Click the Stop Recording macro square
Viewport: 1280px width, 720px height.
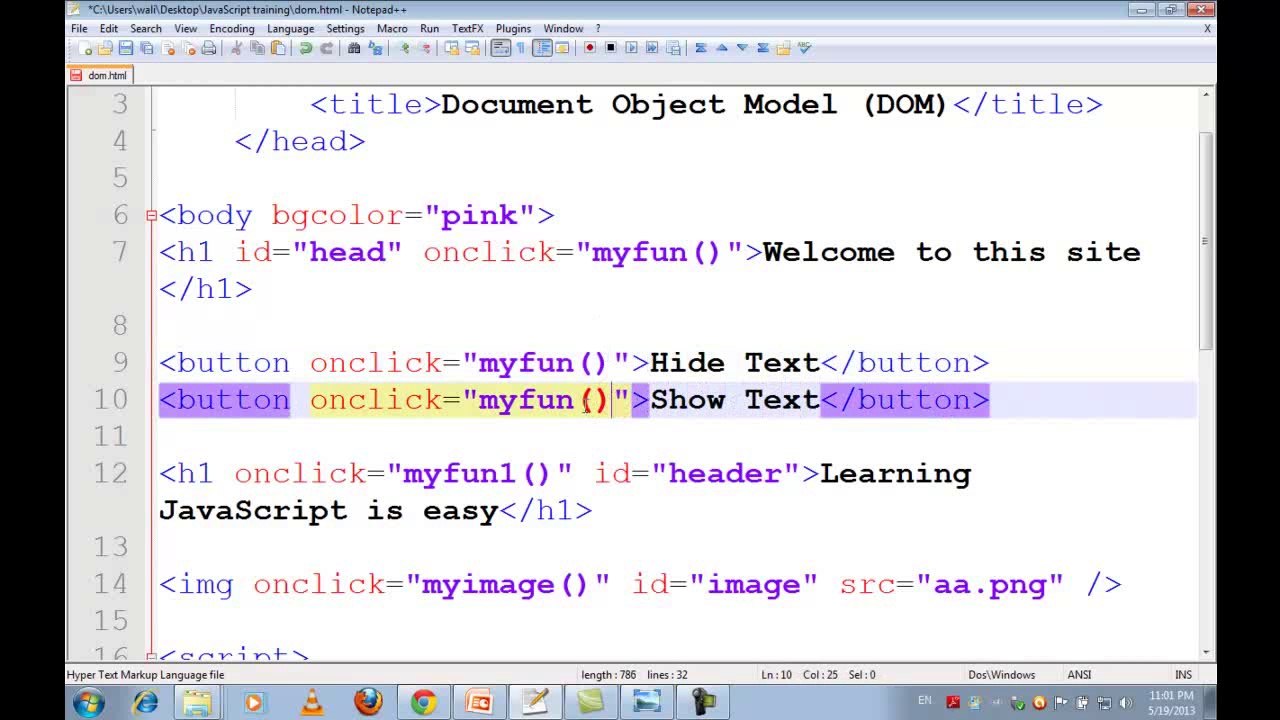point(610,48)
